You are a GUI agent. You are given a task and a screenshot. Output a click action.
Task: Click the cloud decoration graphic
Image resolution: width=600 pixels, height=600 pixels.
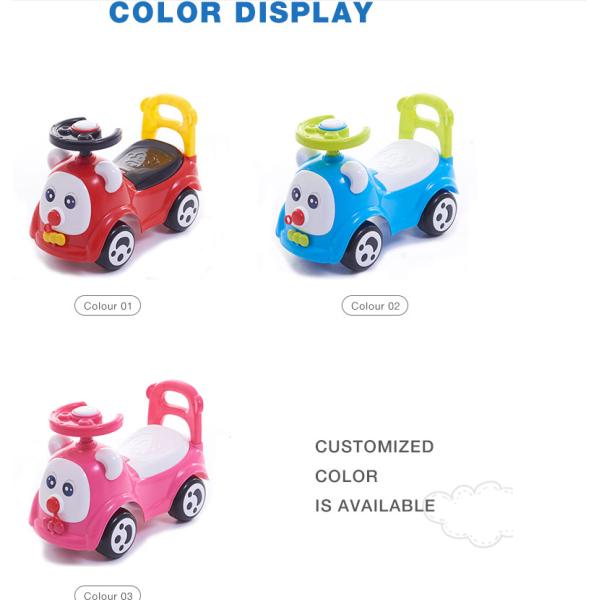(x=468, y=514)
